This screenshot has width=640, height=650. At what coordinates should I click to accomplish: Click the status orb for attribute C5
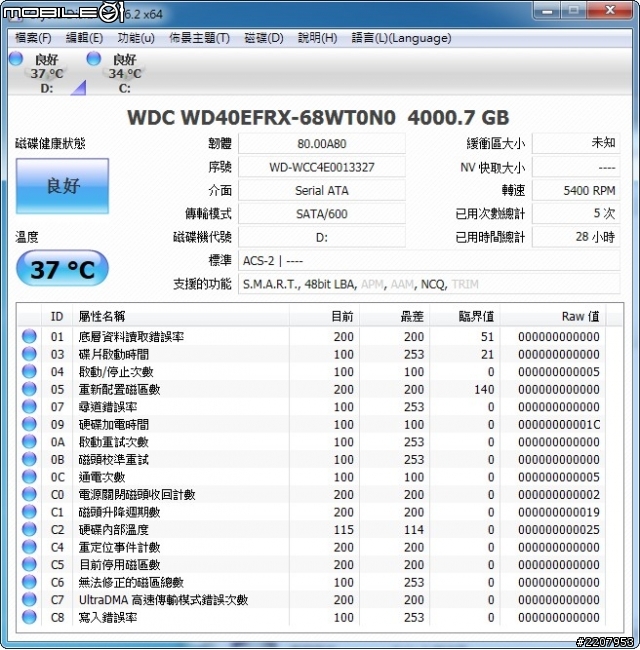[x=29, y=564]
